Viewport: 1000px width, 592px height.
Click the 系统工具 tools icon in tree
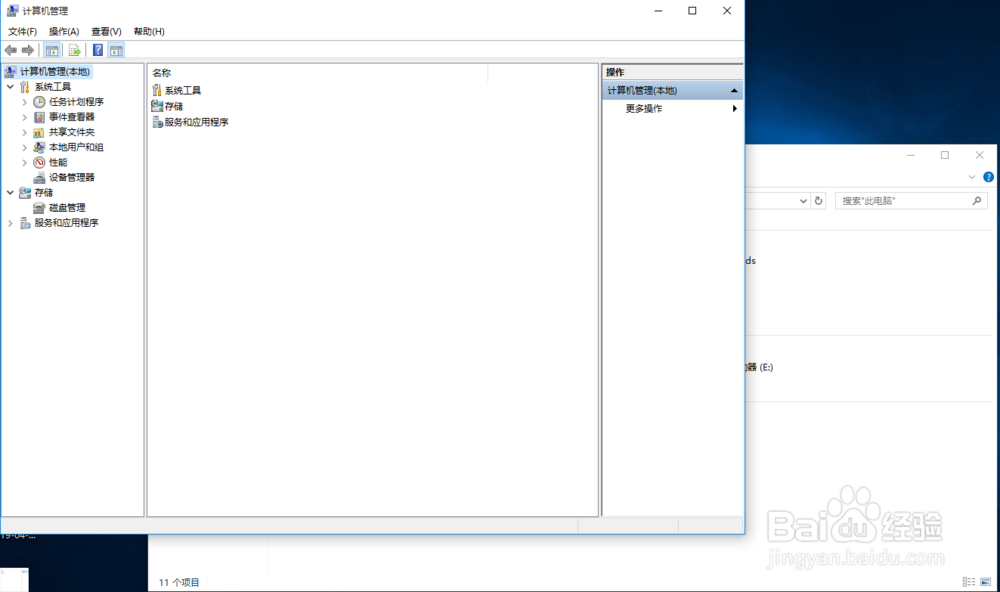point(25,87)
